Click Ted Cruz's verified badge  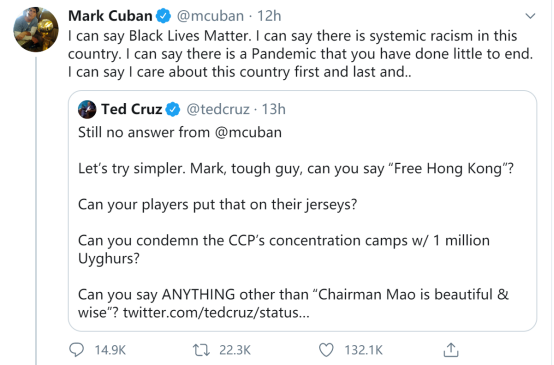[x=173, y=110]
